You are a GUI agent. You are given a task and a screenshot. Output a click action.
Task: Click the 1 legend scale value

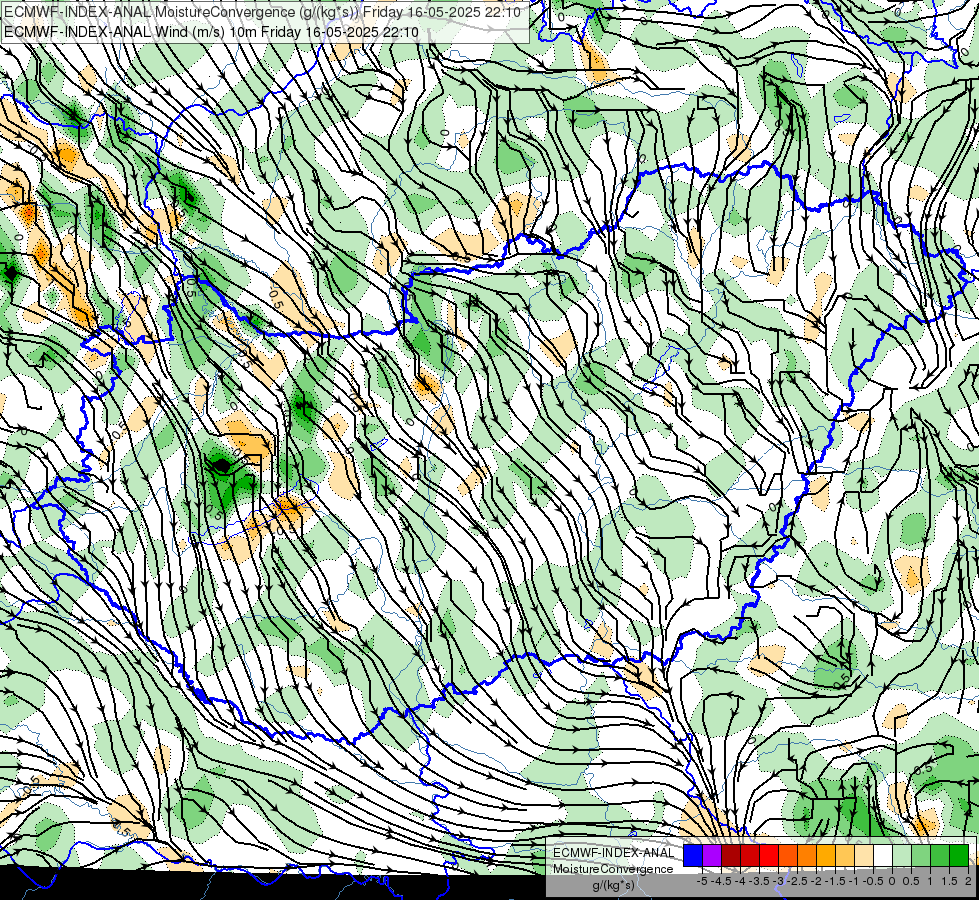click(x=930, y=881)
